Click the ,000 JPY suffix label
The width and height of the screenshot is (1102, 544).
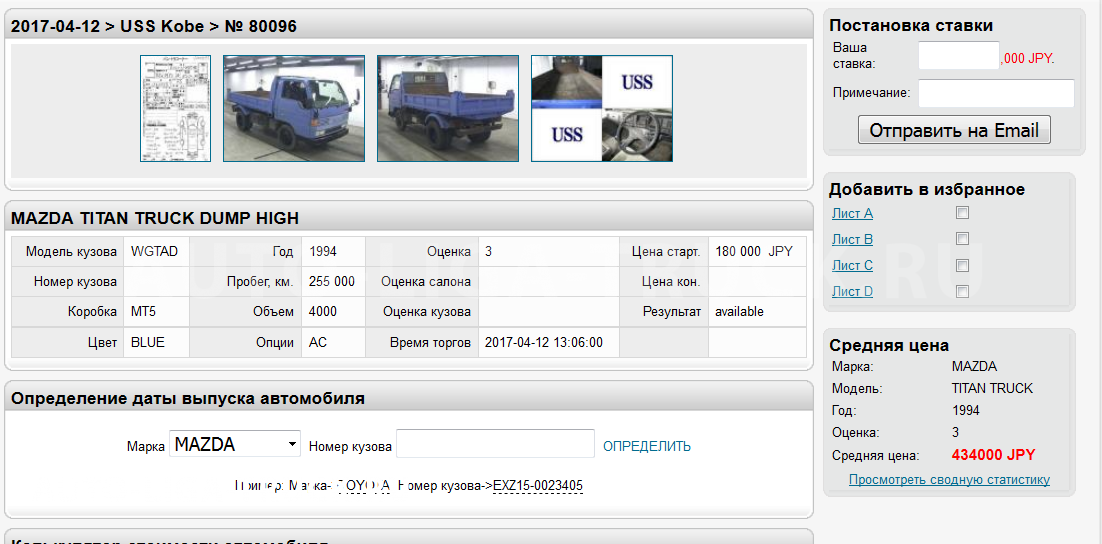[1028, 59]
